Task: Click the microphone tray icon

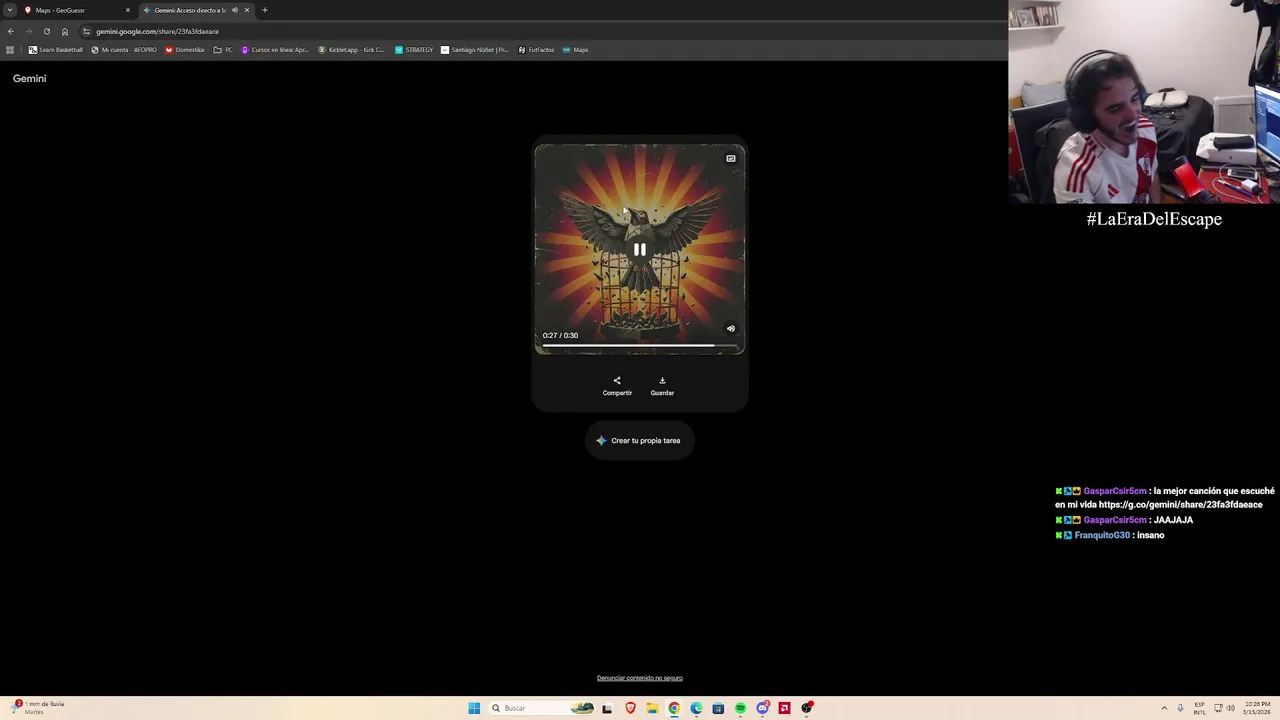Action: click(1180, 708)
